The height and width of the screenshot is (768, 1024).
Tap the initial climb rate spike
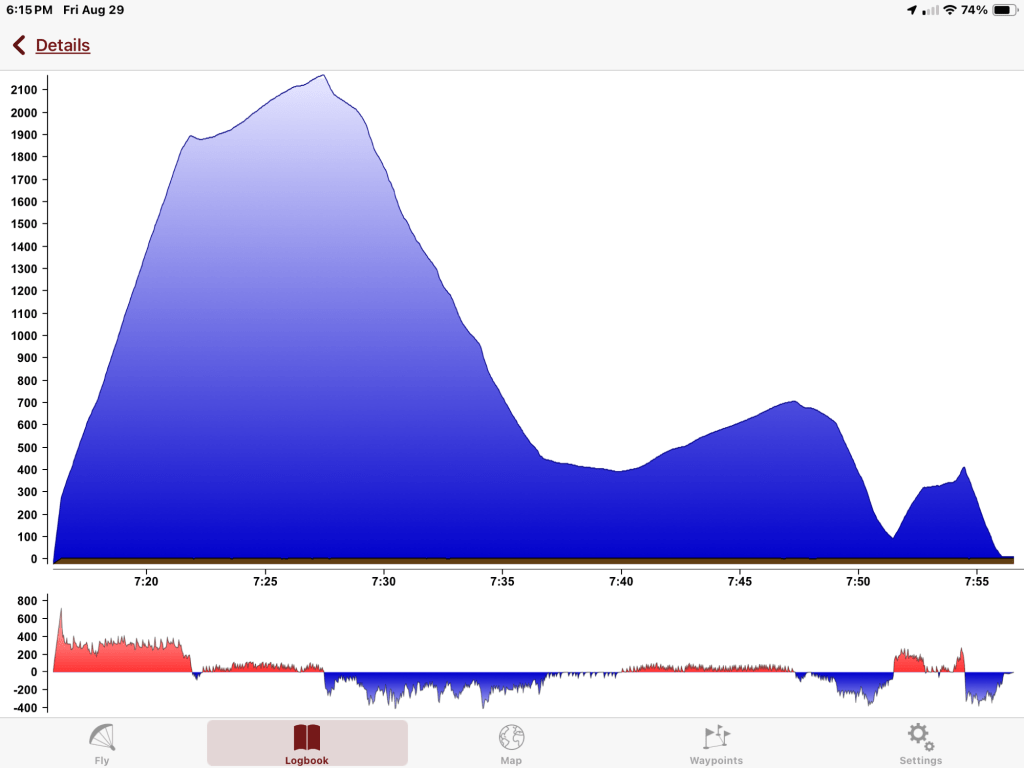click(x=61, y=612)
